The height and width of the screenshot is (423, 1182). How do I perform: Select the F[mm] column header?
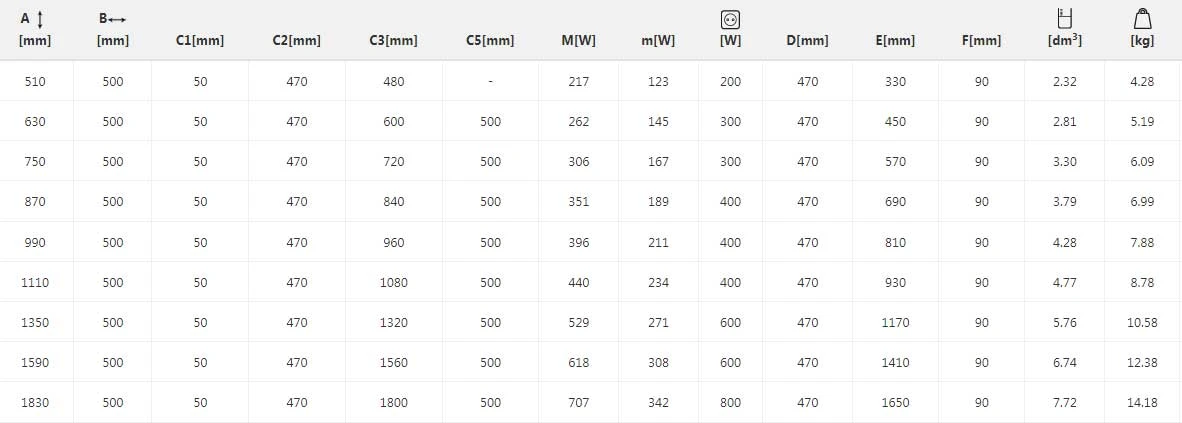pyautogui.click(x=981, y=41)
